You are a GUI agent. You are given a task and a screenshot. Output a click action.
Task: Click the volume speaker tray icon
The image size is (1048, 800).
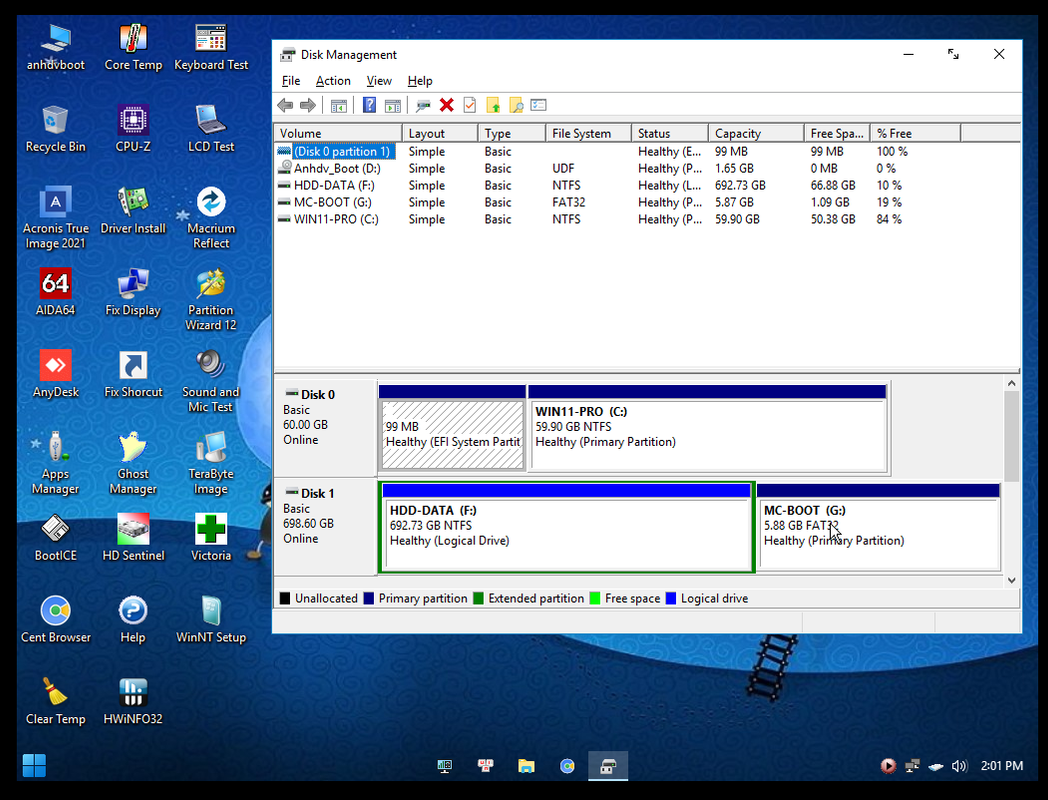(959, 766)
